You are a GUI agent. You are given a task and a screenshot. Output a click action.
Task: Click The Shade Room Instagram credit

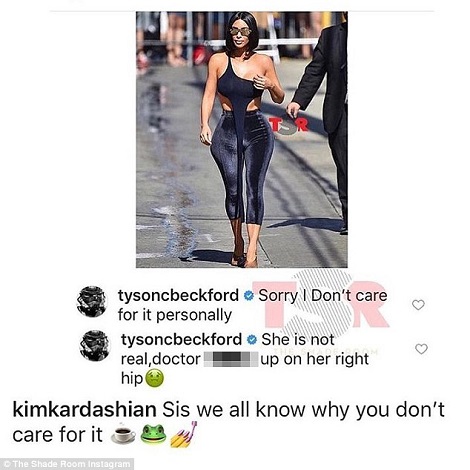click(67, 464)
